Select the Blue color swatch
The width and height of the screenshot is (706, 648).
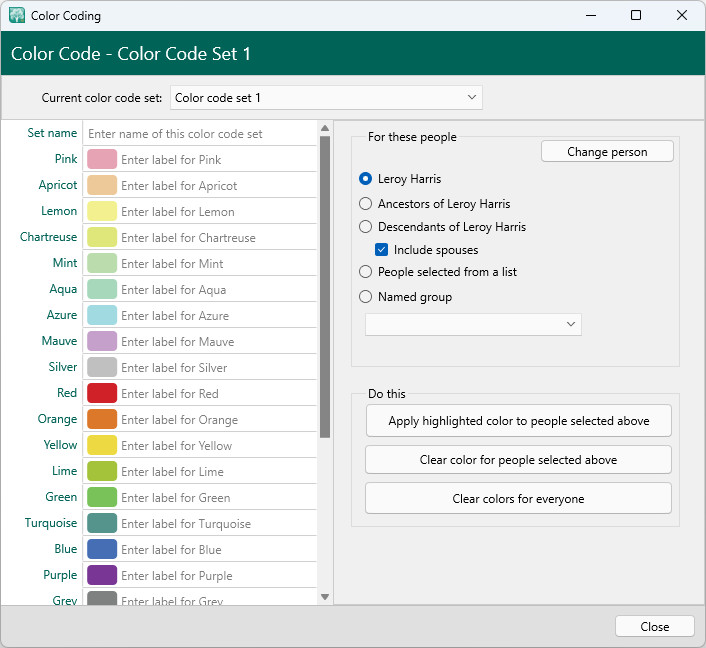(x=102, y=549)
